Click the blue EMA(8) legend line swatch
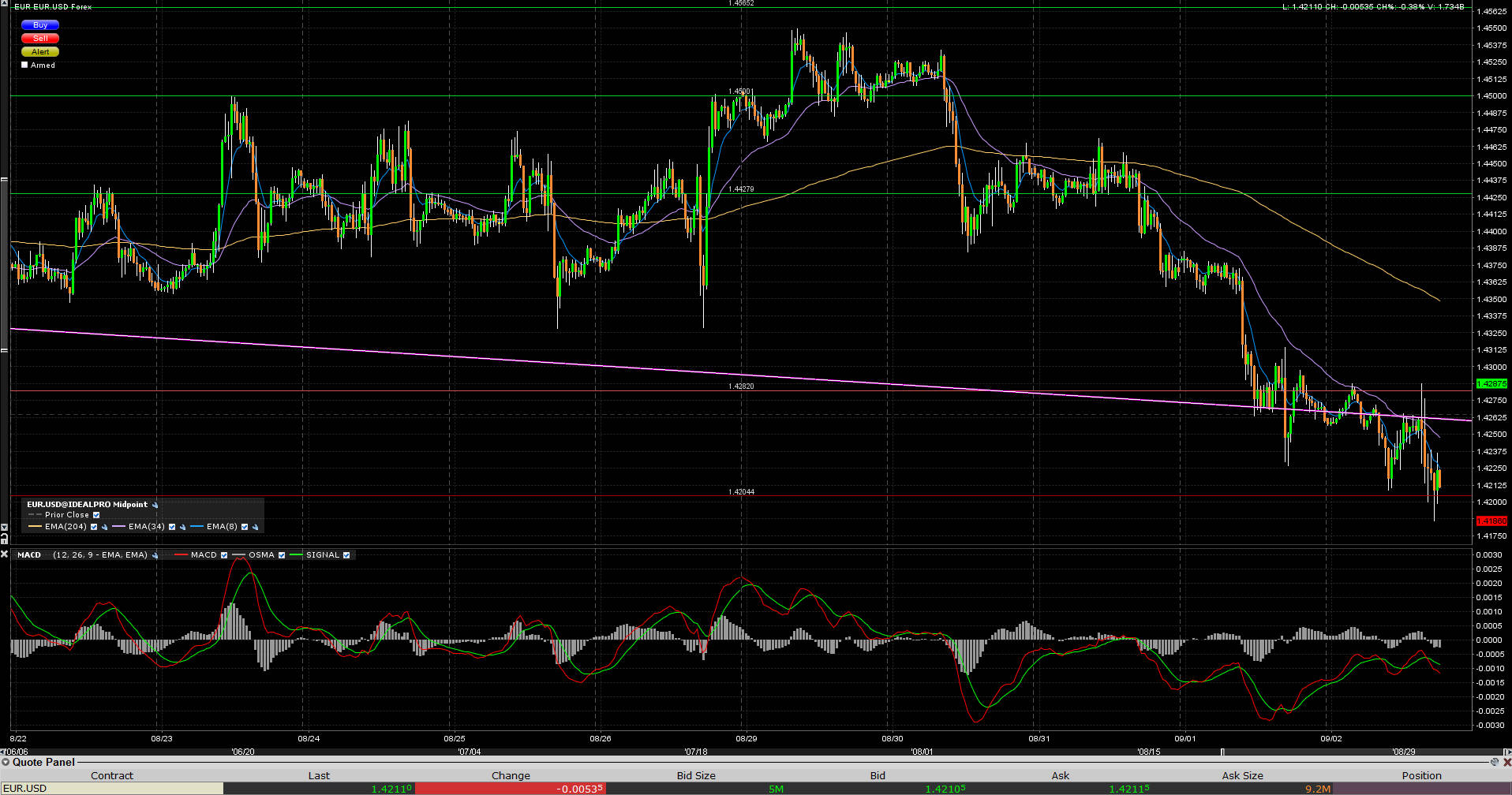 [x=197, y=527]
